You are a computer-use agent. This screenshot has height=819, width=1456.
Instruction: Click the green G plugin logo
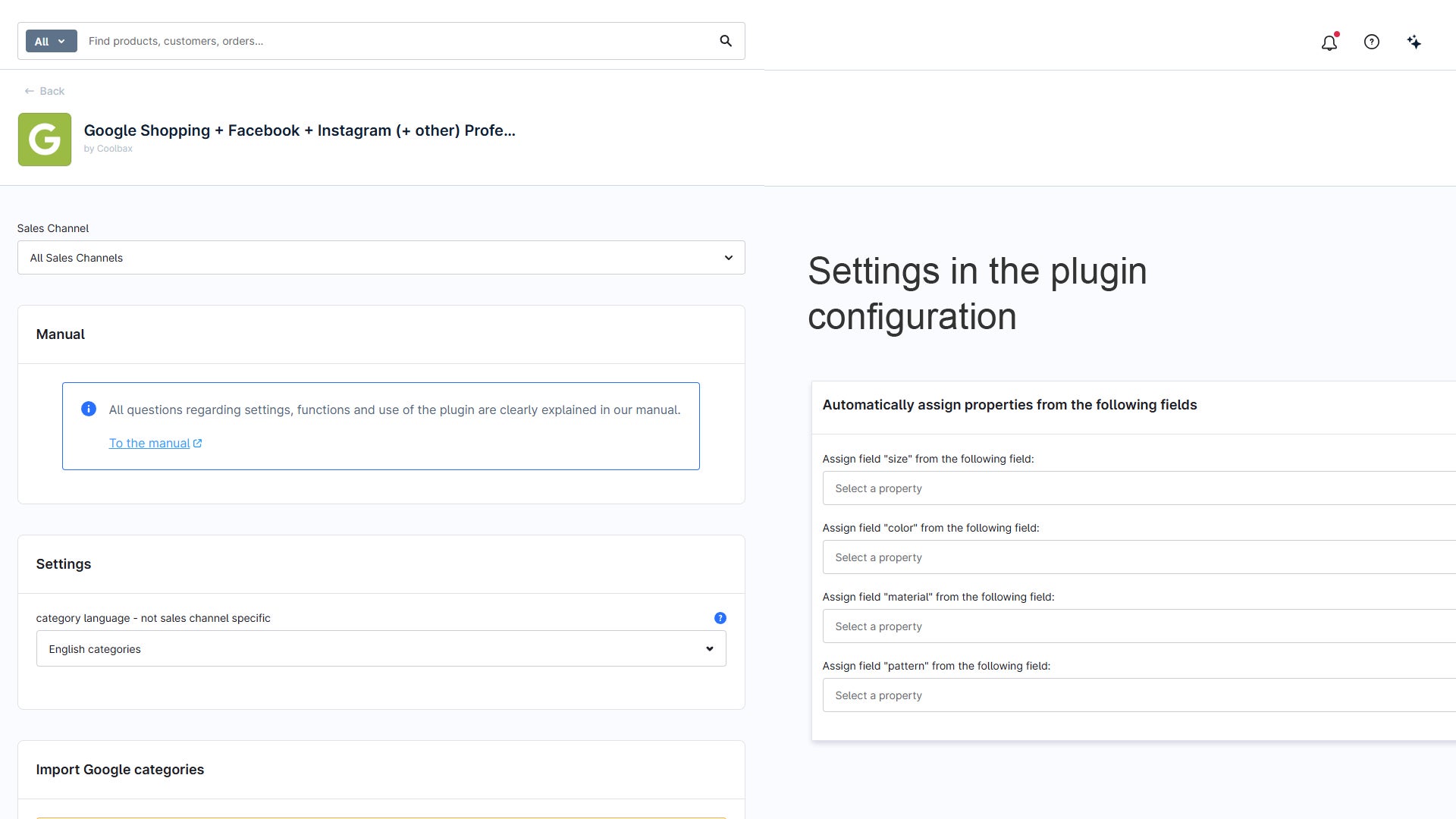(x=45, y=140)
